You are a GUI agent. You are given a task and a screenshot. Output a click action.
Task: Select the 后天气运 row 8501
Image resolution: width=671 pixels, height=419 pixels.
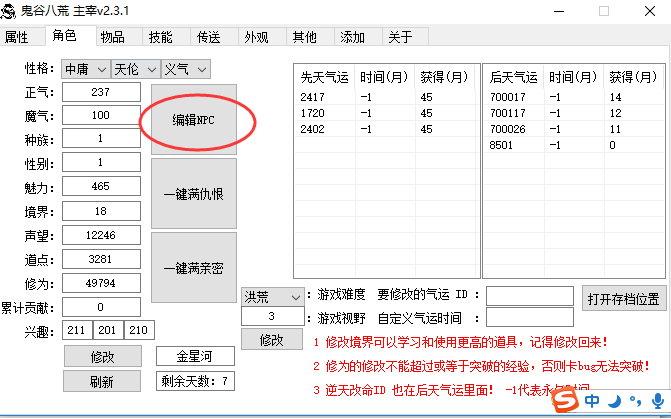coord(573,145)
